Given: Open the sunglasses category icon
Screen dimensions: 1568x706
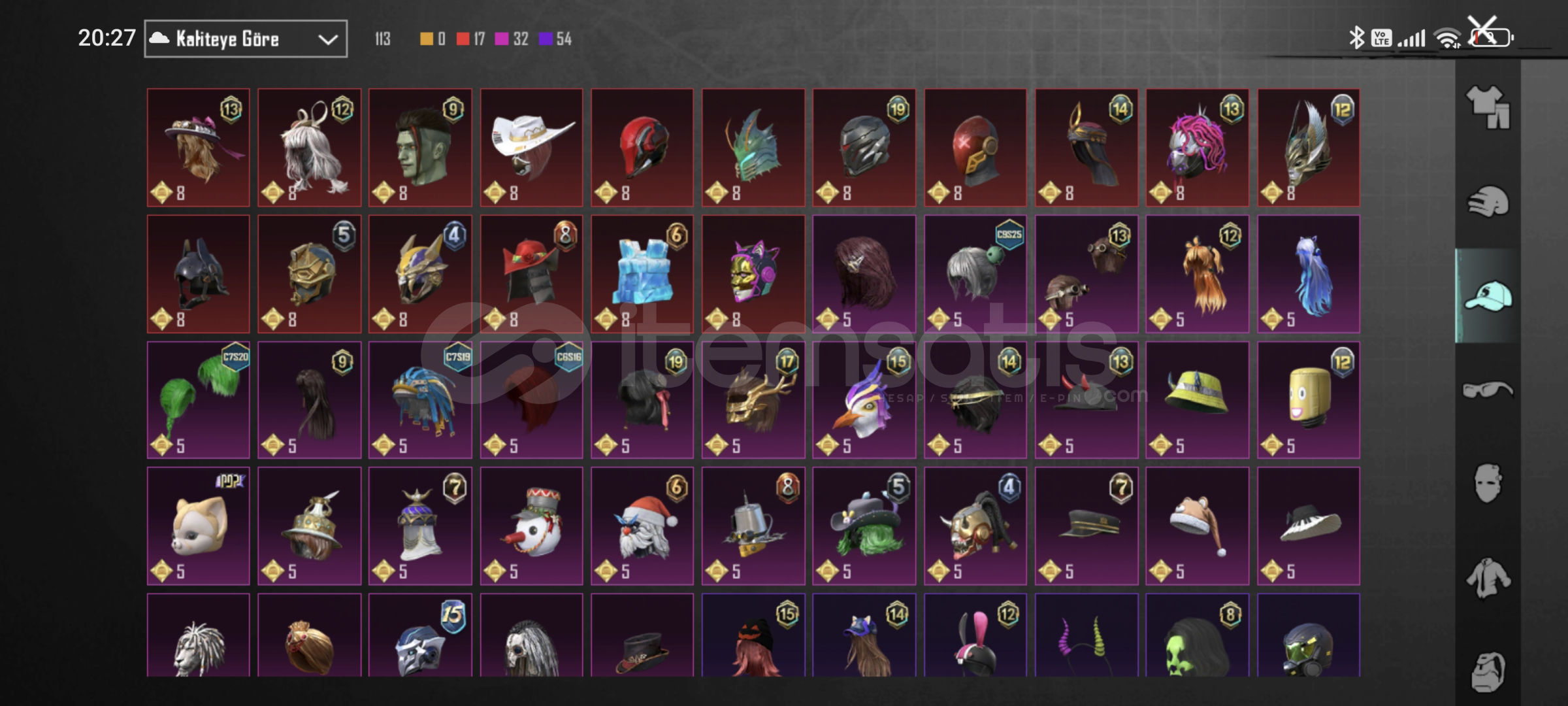Looking at the screenshot, I should [1488, 390].
